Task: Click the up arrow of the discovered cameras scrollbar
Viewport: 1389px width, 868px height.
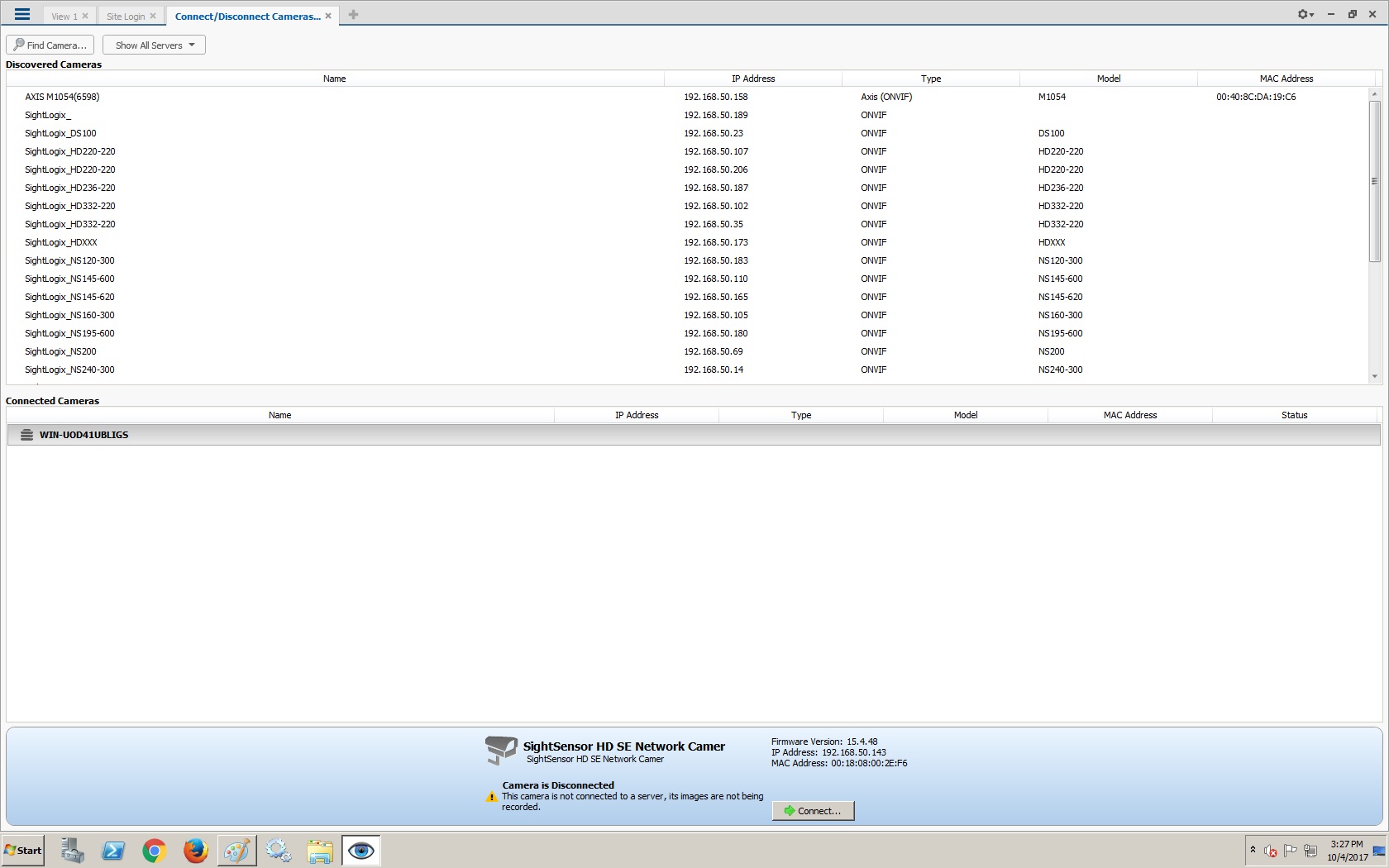Action: 1375,93
